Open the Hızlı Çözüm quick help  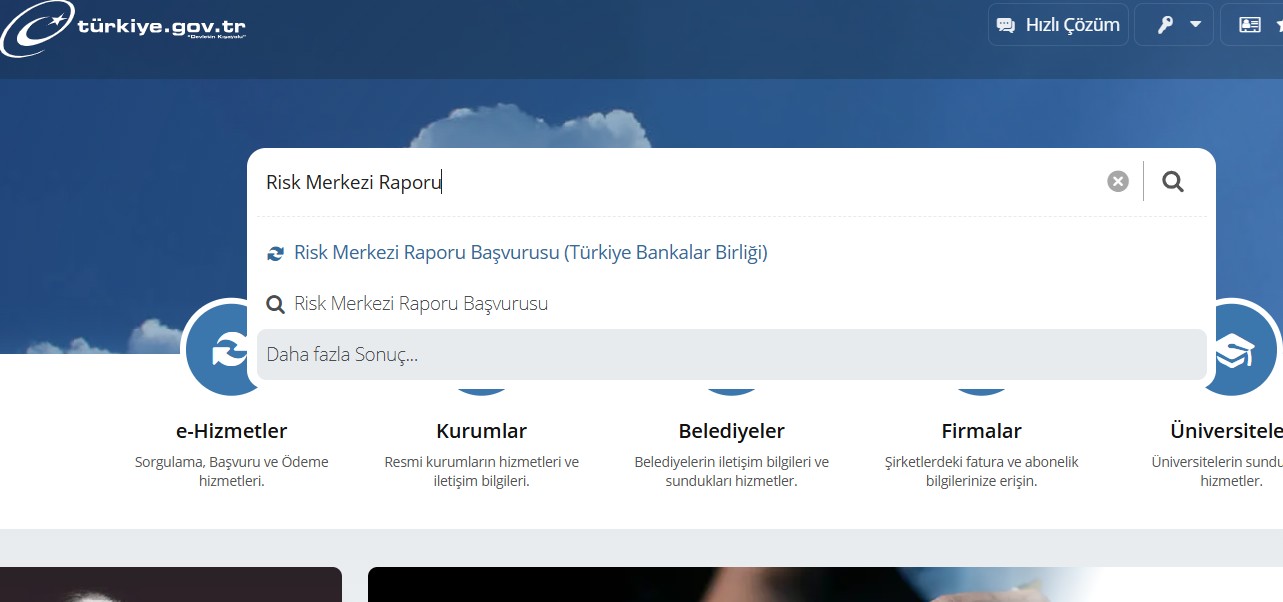(1058, 25)
